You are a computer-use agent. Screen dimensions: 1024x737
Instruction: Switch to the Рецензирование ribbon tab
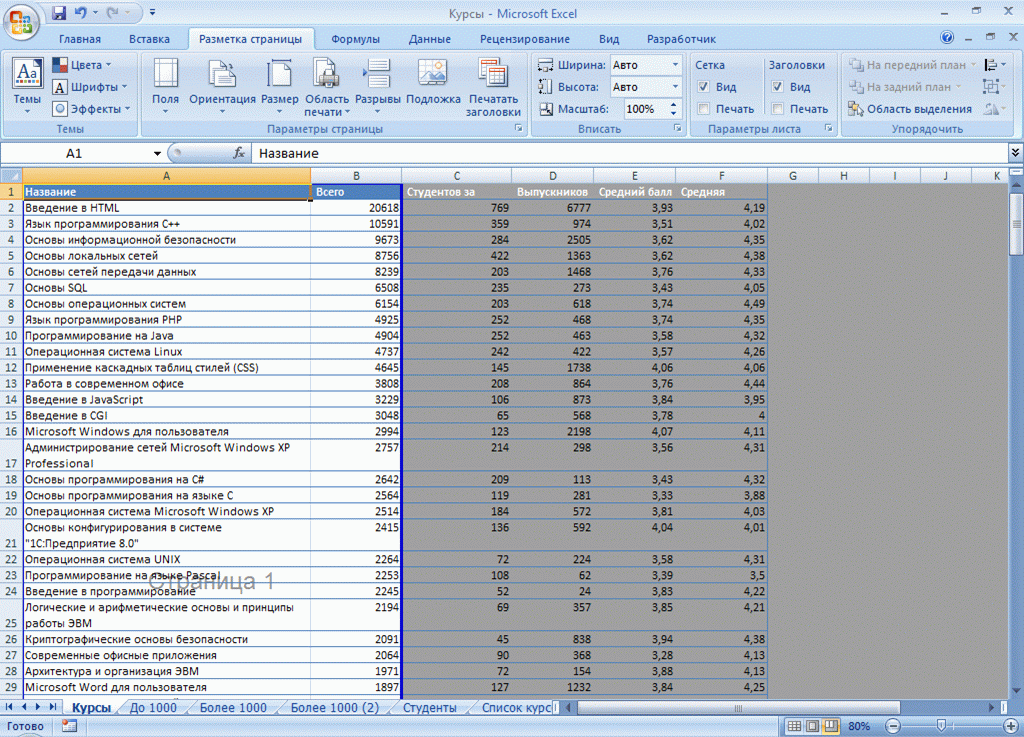tap(524, 39)
